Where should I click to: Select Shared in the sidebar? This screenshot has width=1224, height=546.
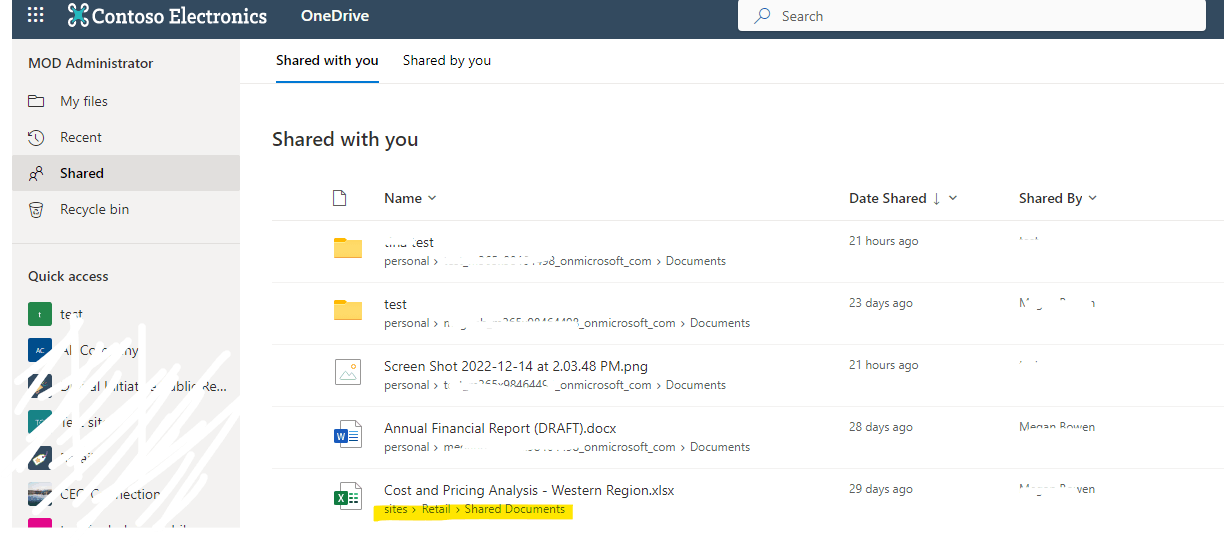[x=126, y=173]
